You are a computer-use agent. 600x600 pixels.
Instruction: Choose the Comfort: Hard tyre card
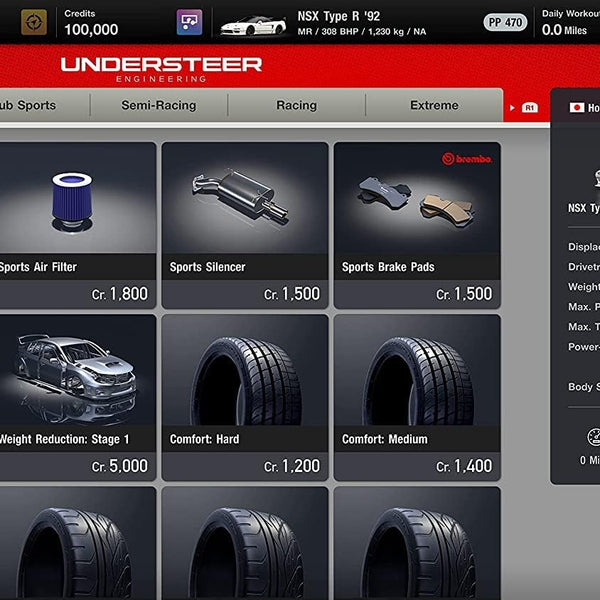(245, 398)
